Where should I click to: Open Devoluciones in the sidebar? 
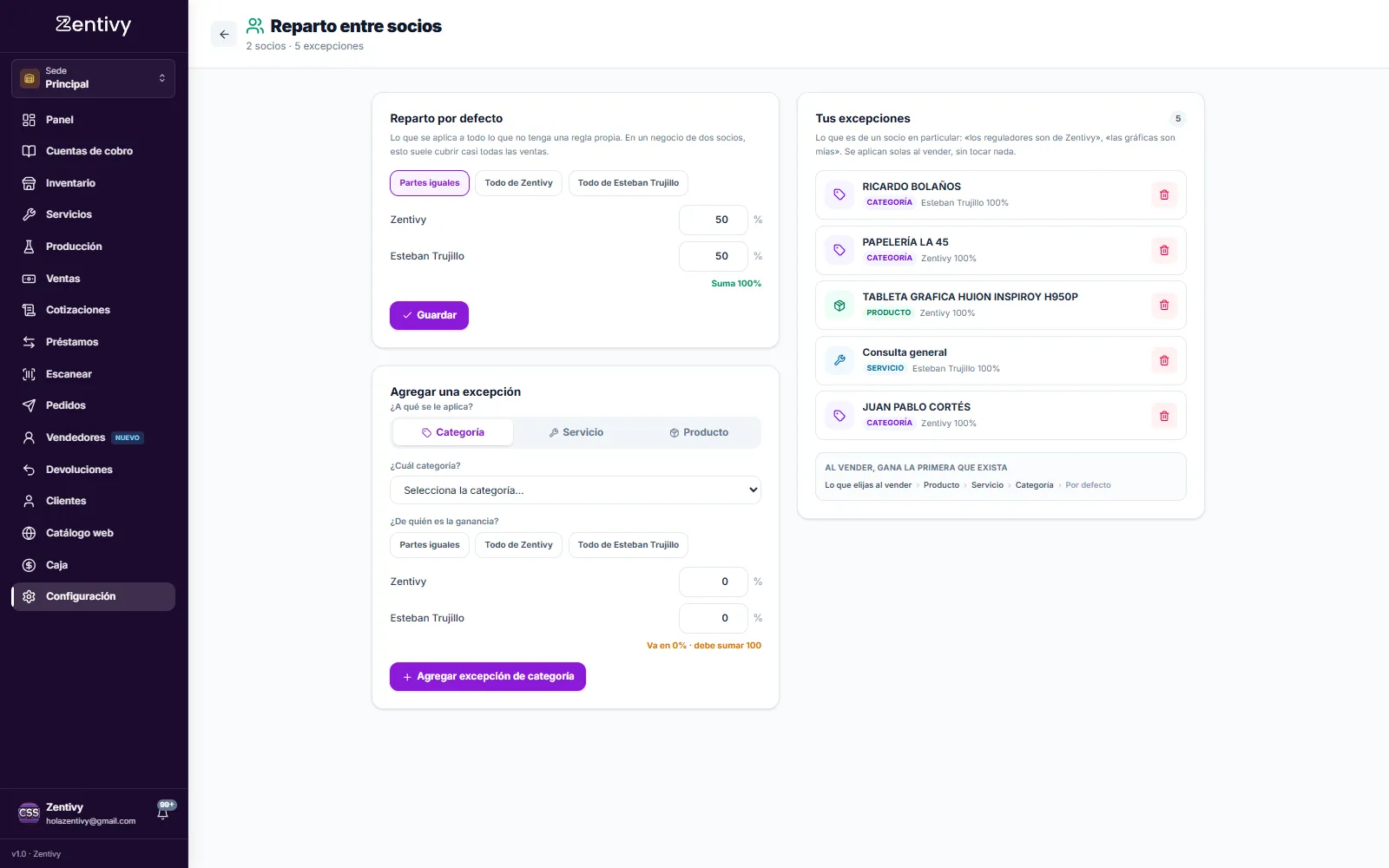point(93,470)
